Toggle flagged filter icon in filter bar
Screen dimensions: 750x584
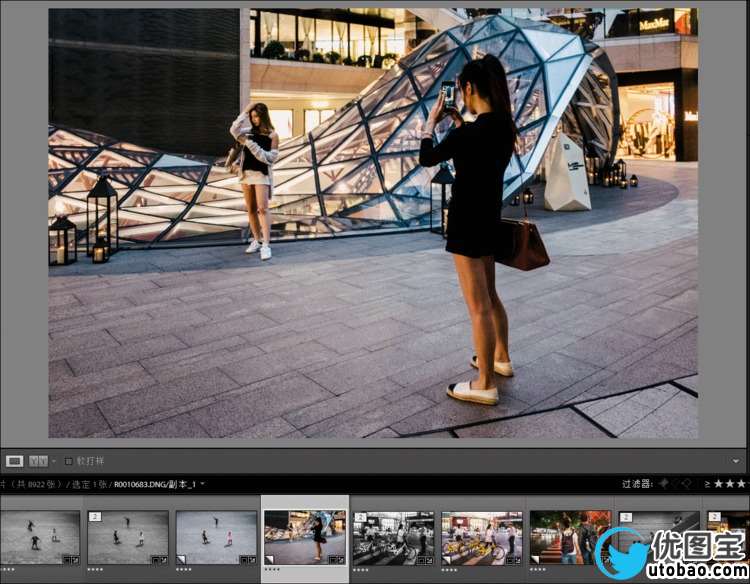click(664, 484)
